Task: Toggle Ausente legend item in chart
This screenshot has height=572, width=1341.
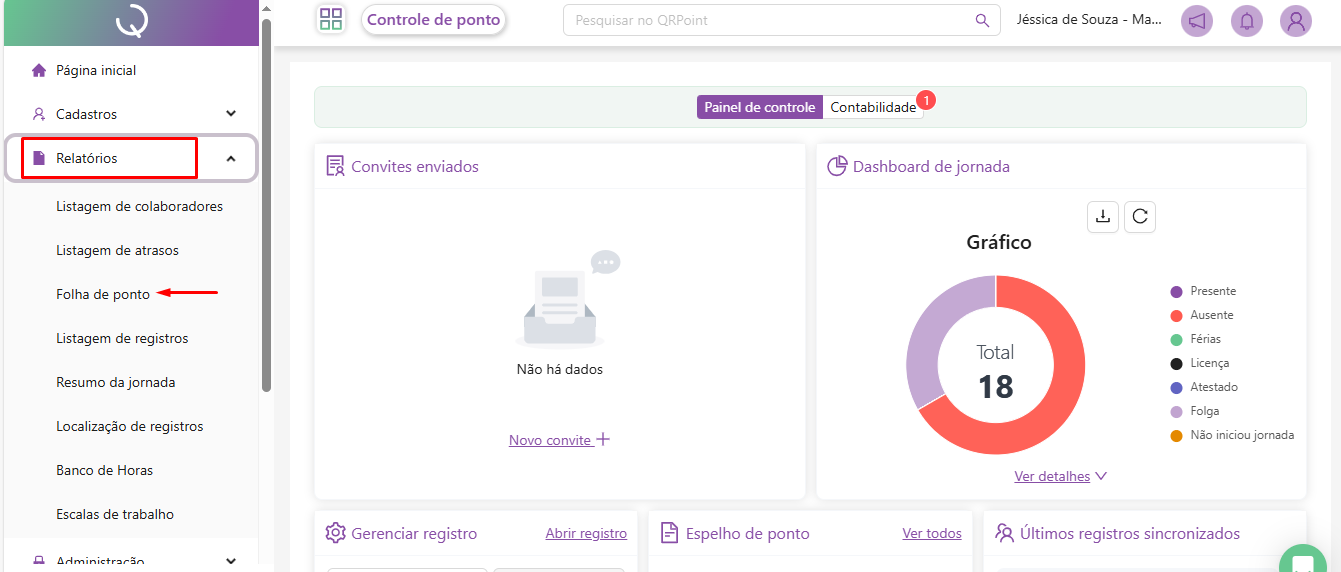Action: click(x=1211, y=315)
